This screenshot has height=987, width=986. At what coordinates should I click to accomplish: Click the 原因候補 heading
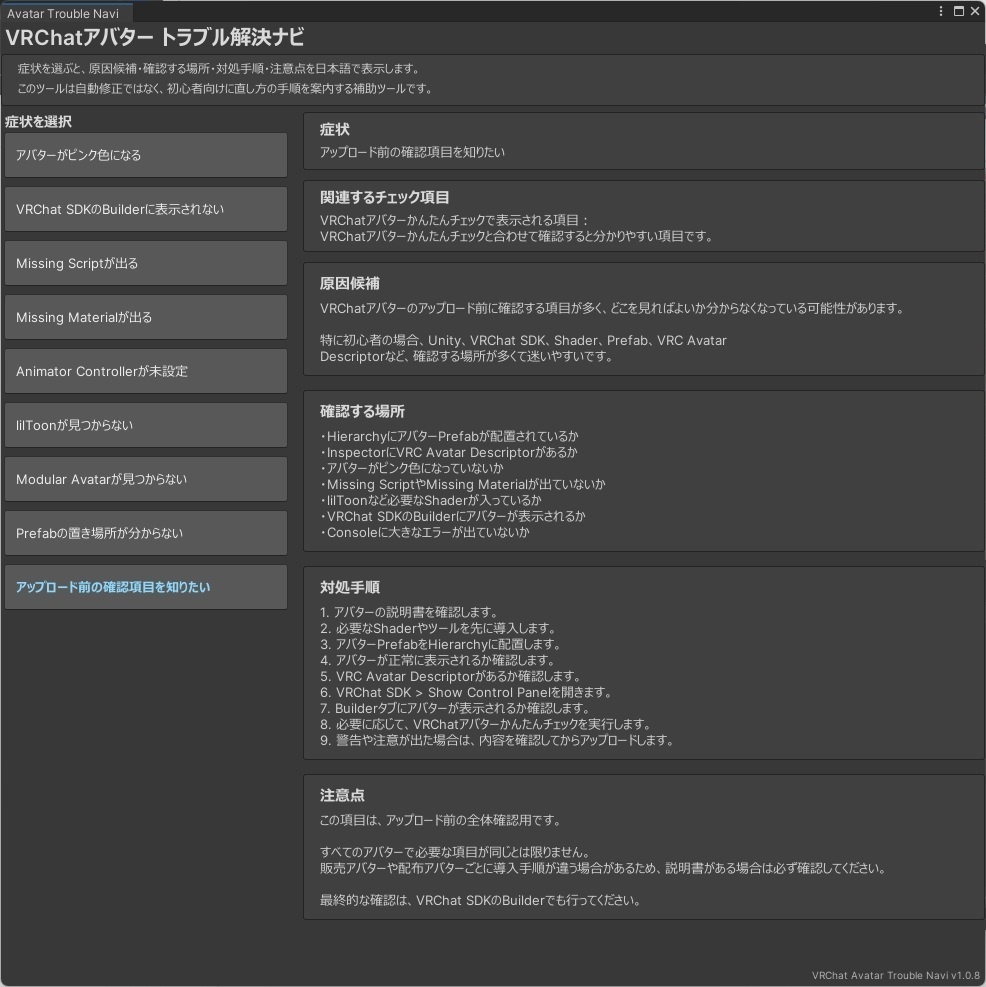[349, 284]
